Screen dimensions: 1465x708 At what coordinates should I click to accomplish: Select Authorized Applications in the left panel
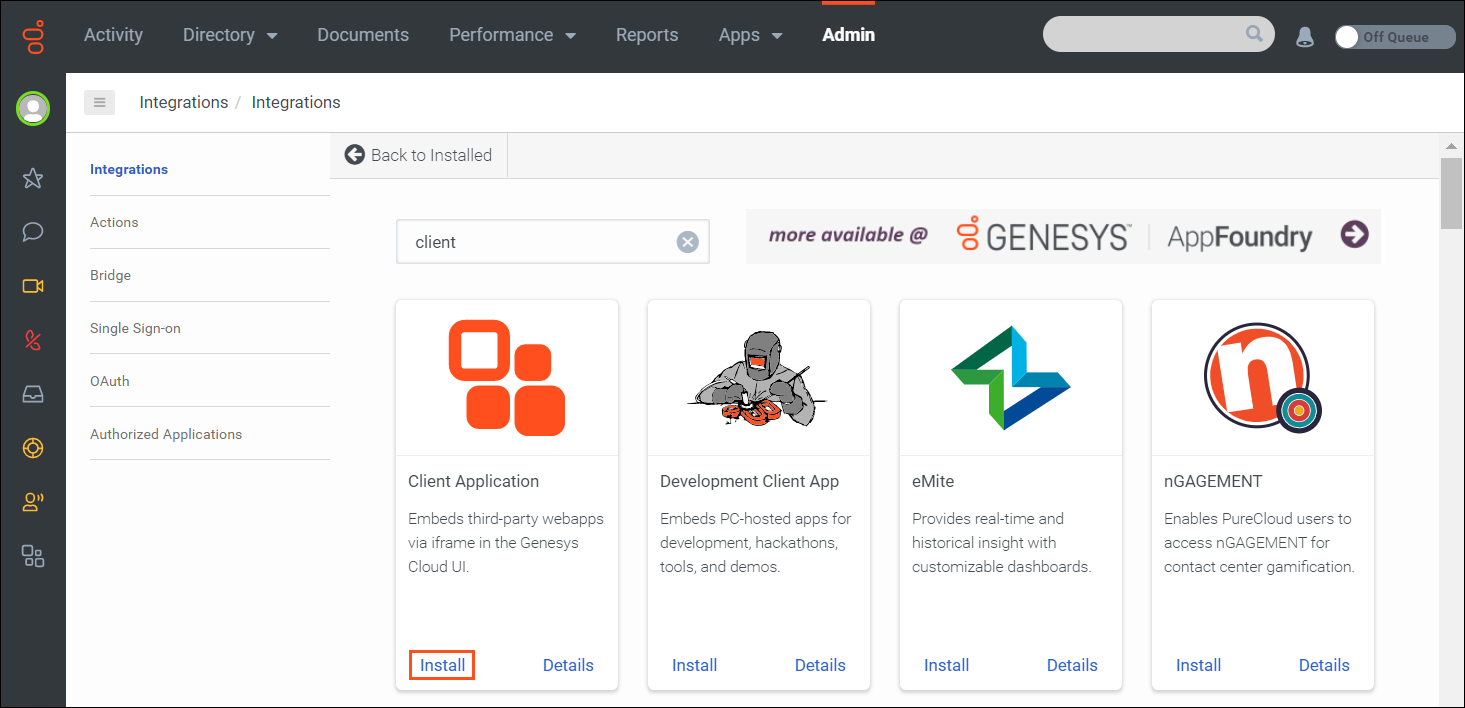click(x=166, y=434)
